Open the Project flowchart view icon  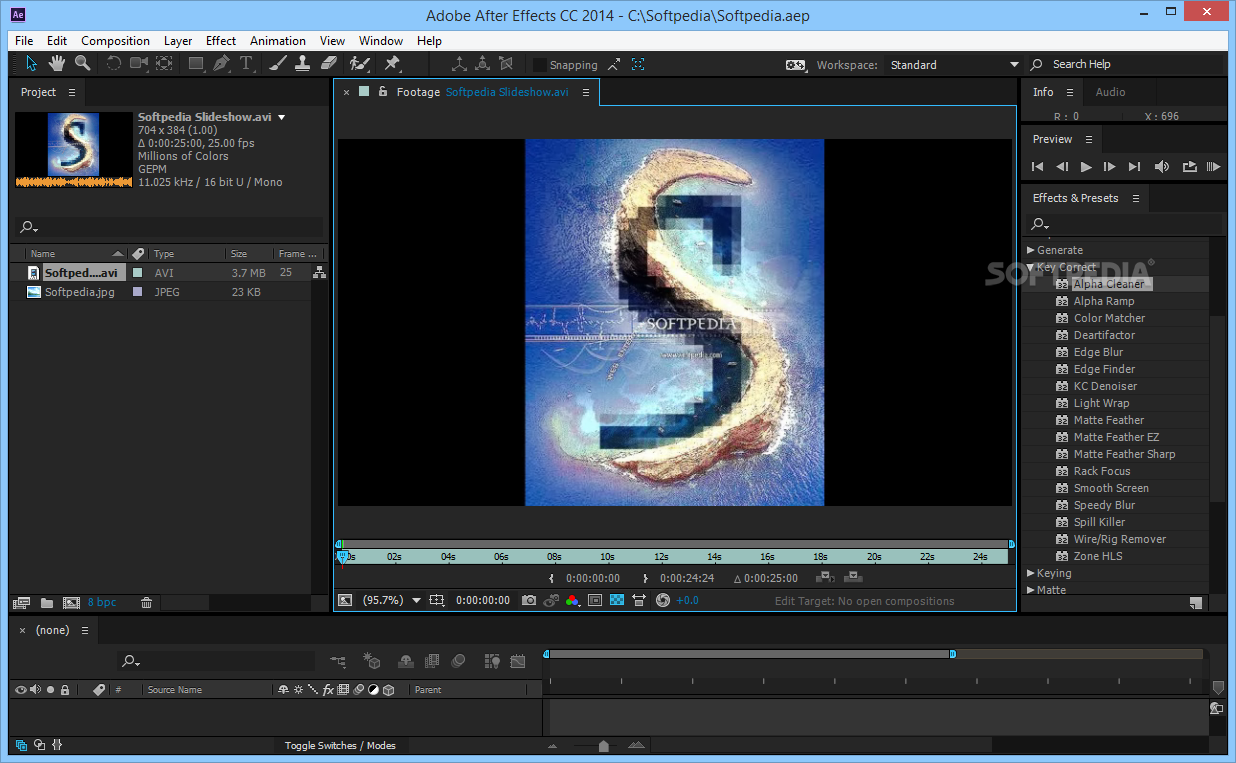[x=319, y=272]
